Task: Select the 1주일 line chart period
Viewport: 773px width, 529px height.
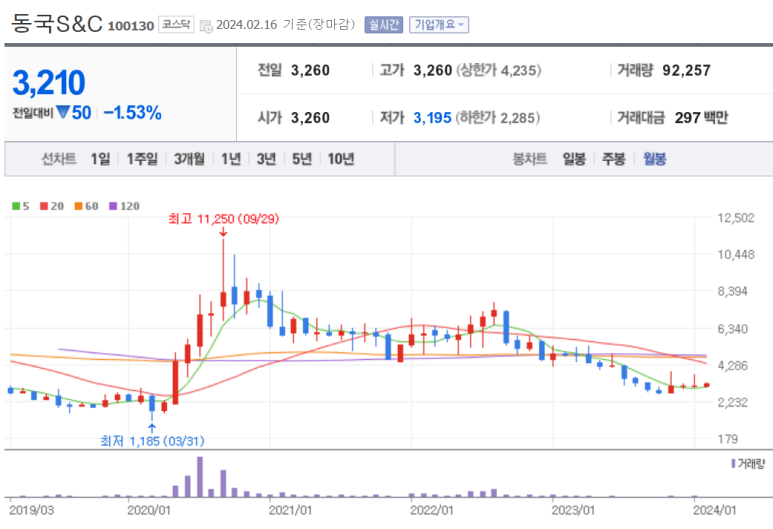Action: [x=144, y=158]
